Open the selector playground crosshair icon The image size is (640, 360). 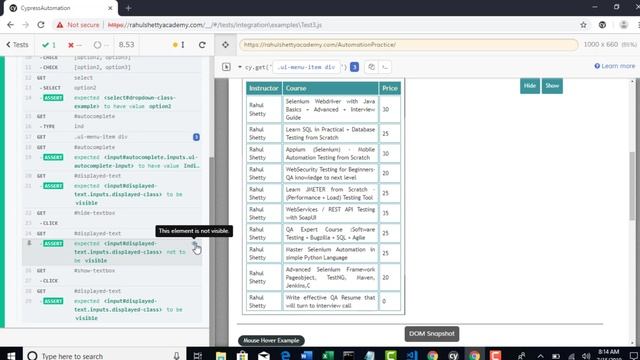click(225, 45)
